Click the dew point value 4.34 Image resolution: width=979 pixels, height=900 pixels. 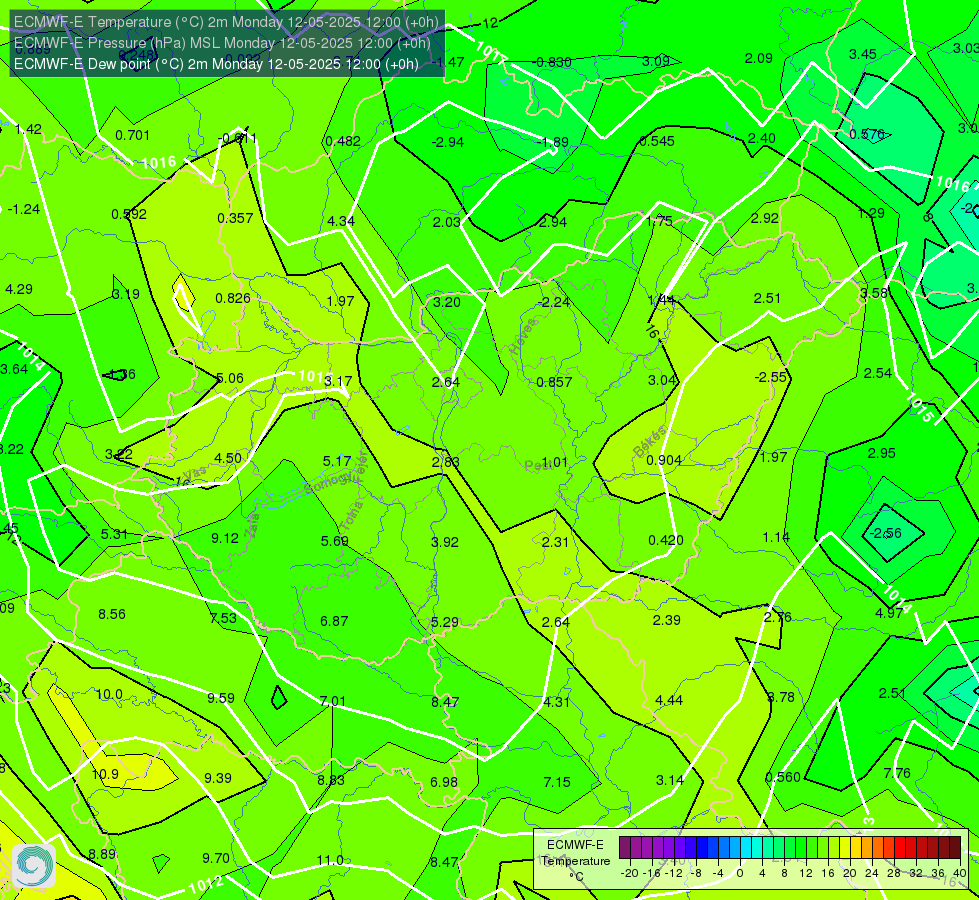point(341,221)
